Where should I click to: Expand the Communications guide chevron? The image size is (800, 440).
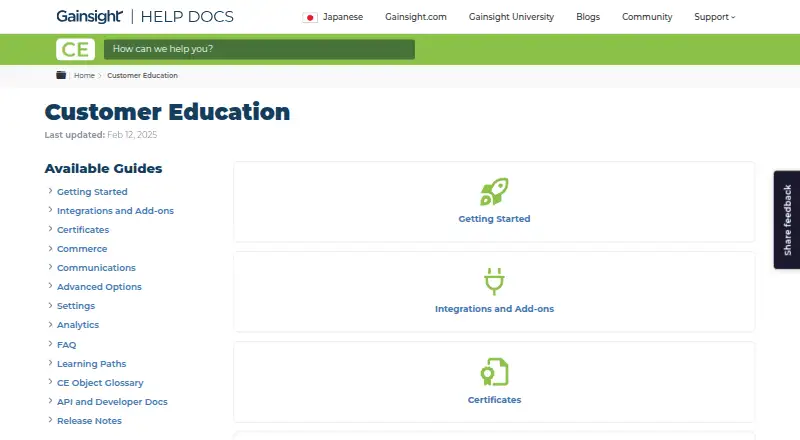coord(50,267)
